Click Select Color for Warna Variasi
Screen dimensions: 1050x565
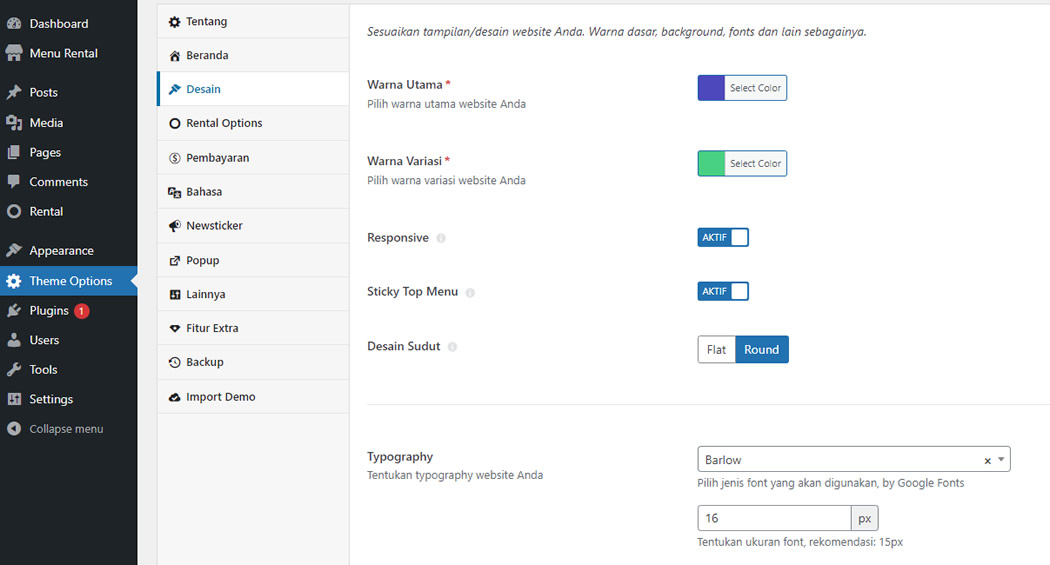pyautogui.click(x=755, y=163)
